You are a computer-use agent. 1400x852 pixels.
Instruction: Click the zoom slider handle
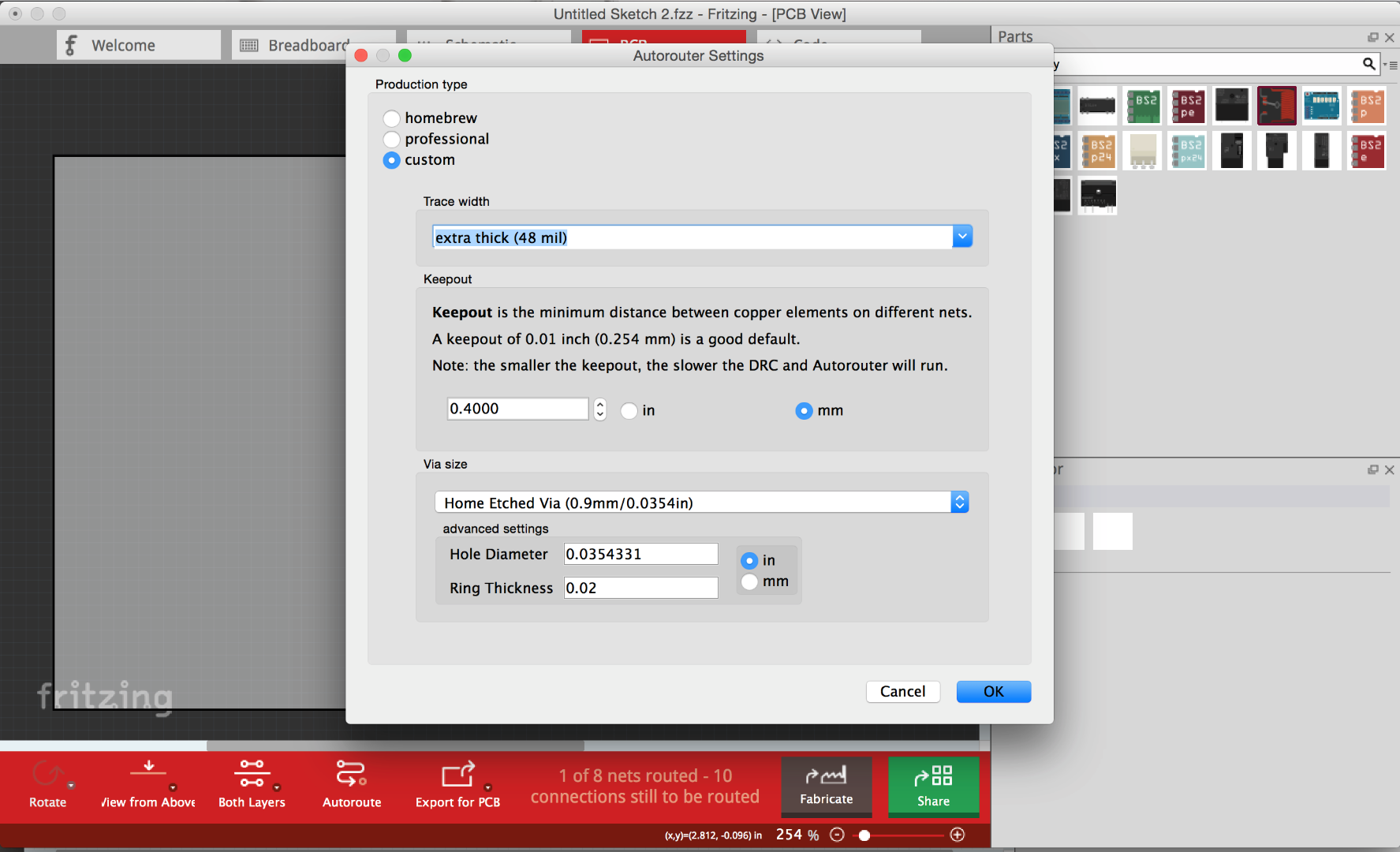864,835
